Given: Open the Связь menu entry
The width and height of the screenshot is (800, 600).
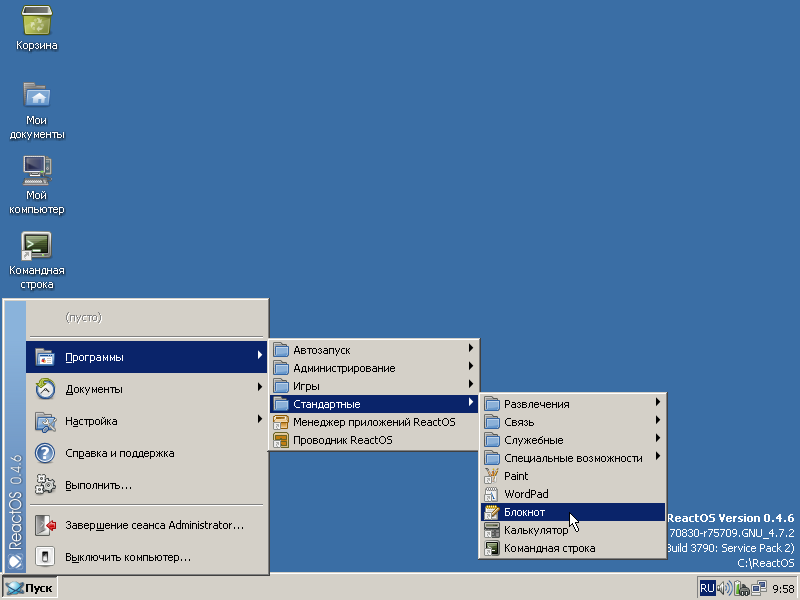Looking at the screenshot, I should (573, 422).
